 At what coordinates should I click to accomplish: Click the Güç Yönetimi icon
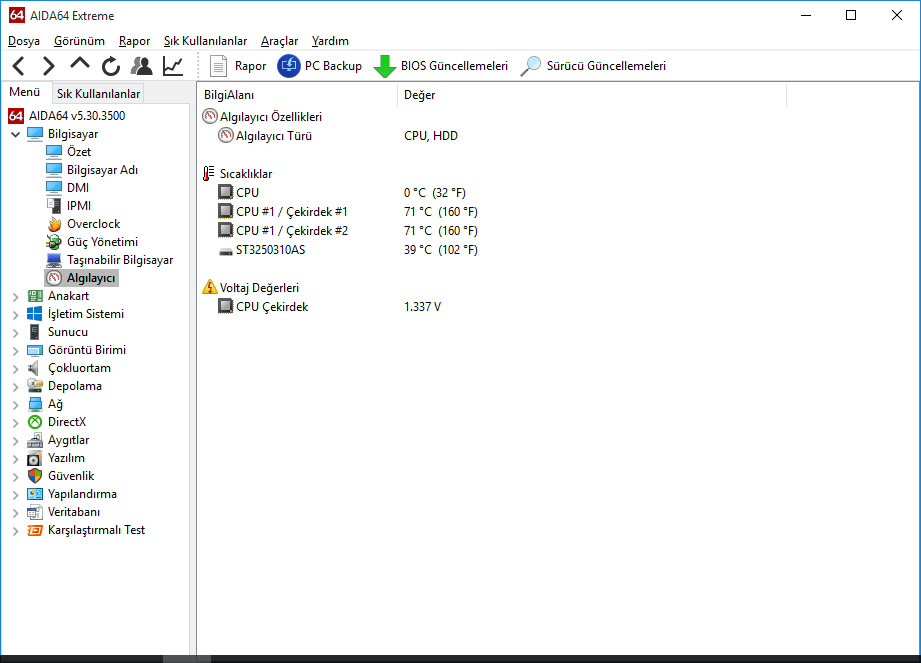point(54,242)
